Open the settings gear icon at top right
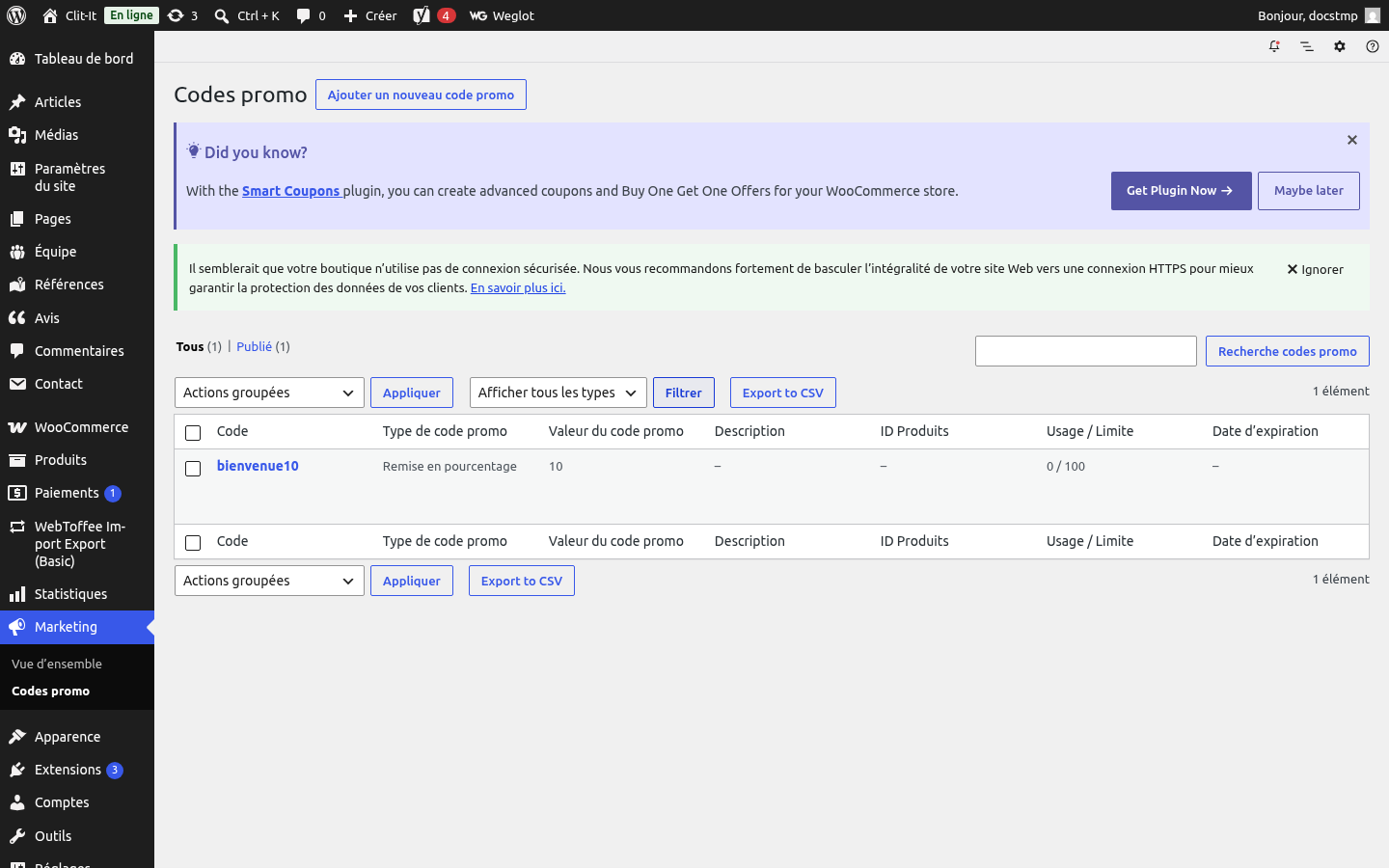The height and width of the screenshot is (868, 1389). 1340,46
